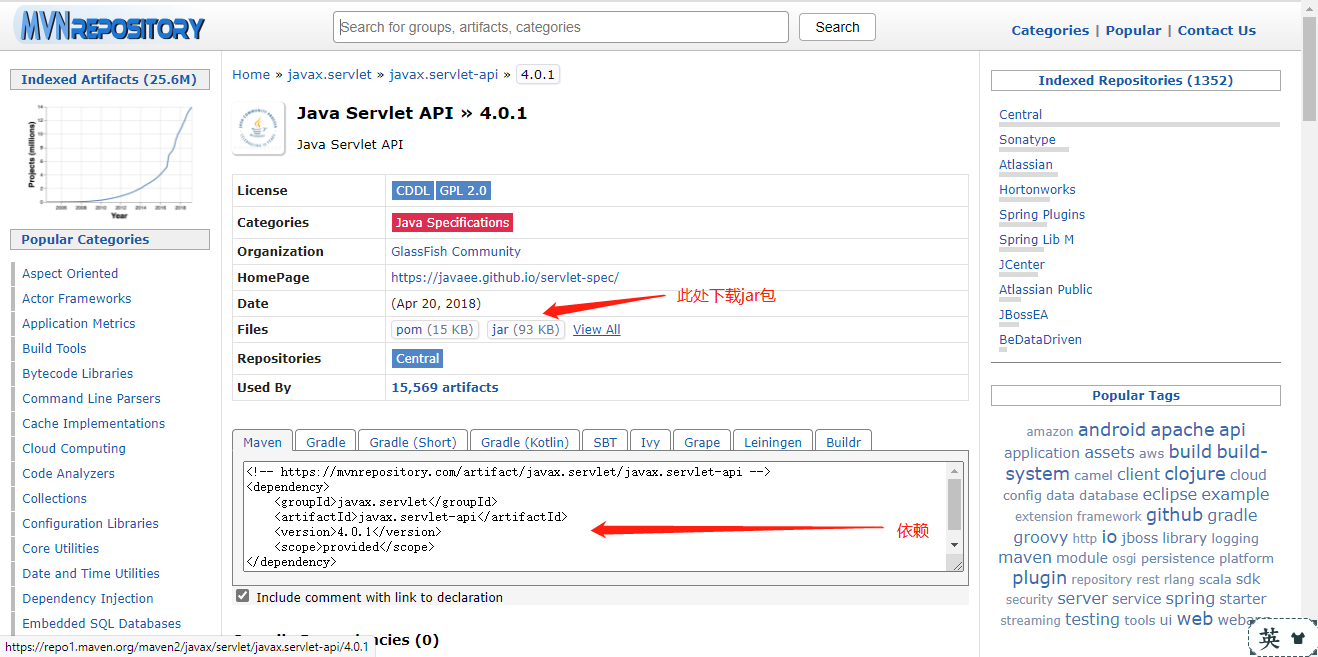The height and width of the screenshot is (657, 1318).
Task: Open the Java Specifications category tag
Action: [x=452, y=222]
